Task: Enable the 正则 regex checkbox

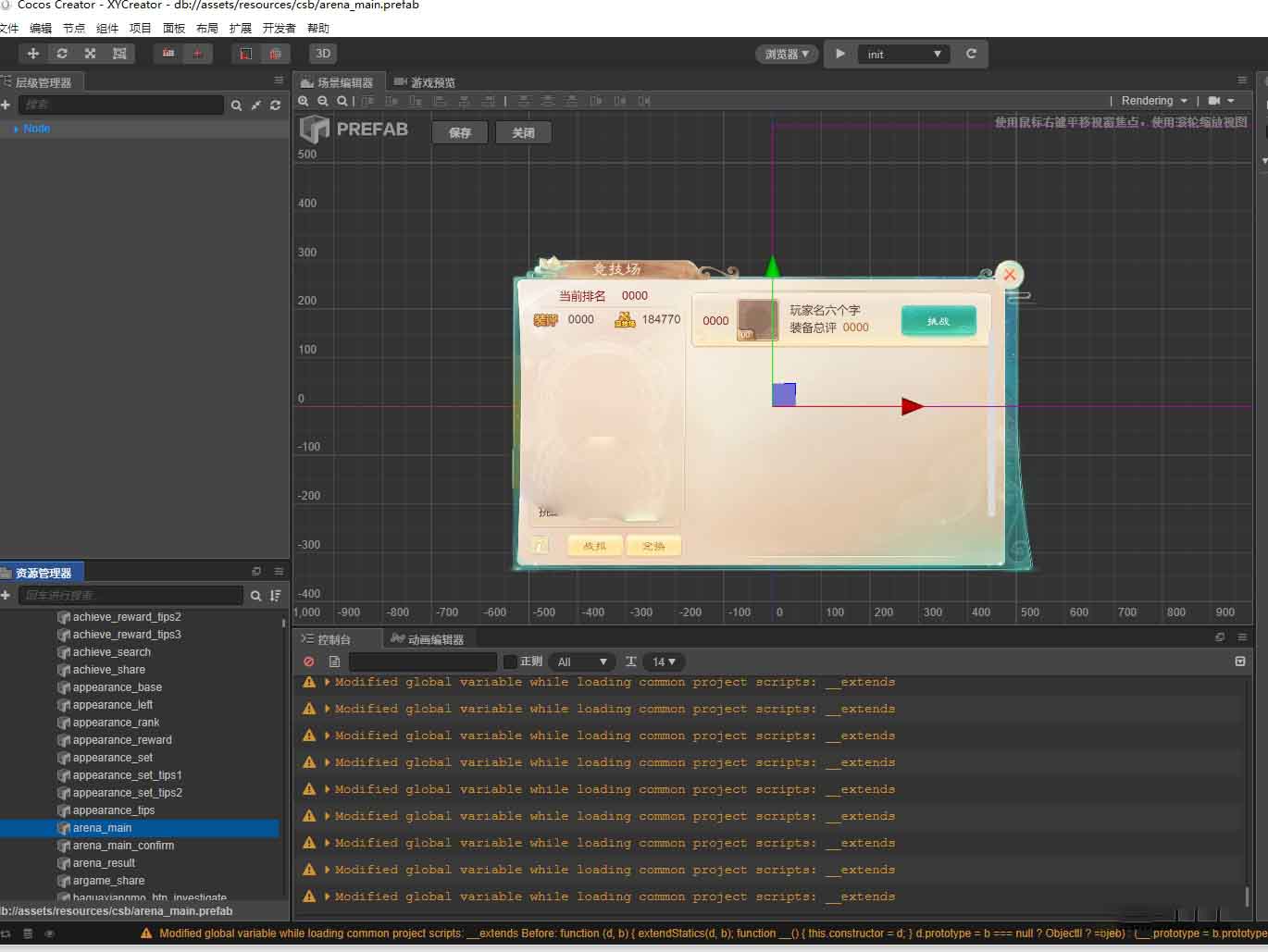Action: [510, 661]
